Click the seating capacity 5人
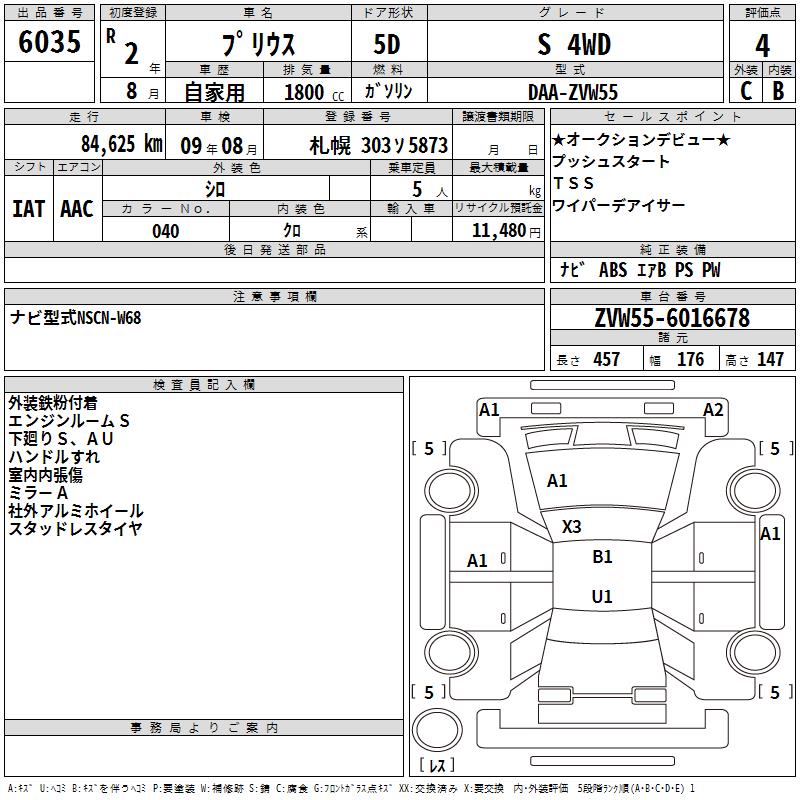This screenshot has width=800, height=800. [430, 190]
